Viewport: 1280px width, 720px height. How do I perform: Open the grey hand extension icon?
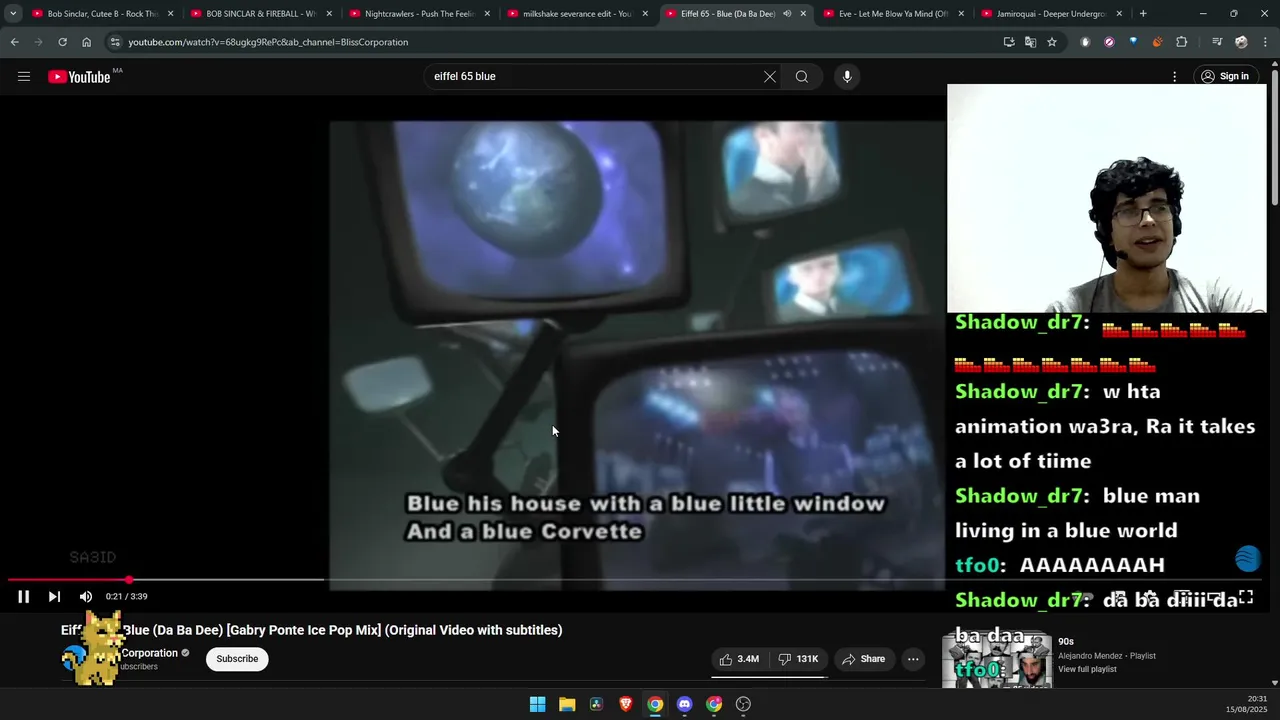click(1085, 42)
